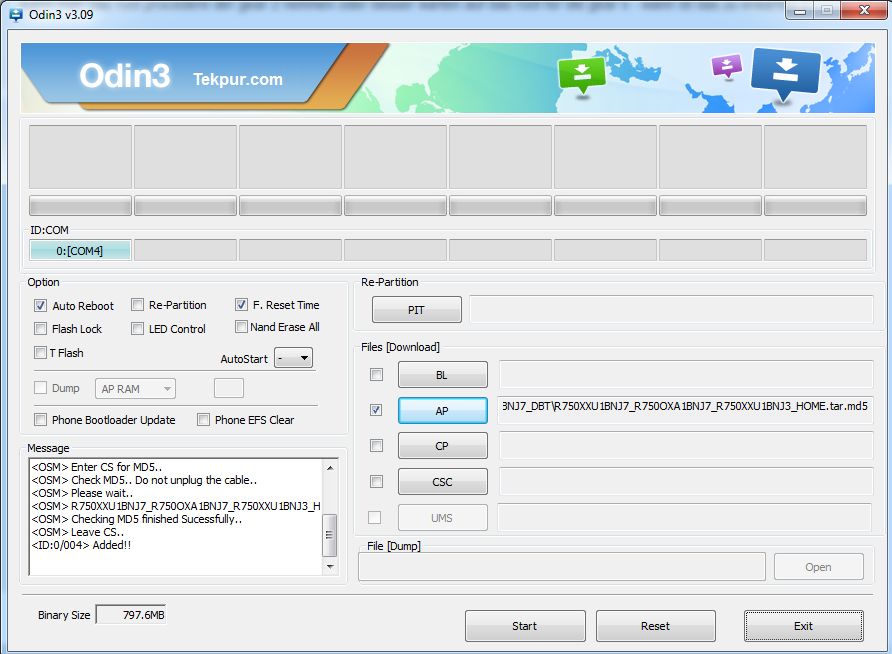Click the Tekpur.com banner text
892x654 pixels.
pos(238,79)
